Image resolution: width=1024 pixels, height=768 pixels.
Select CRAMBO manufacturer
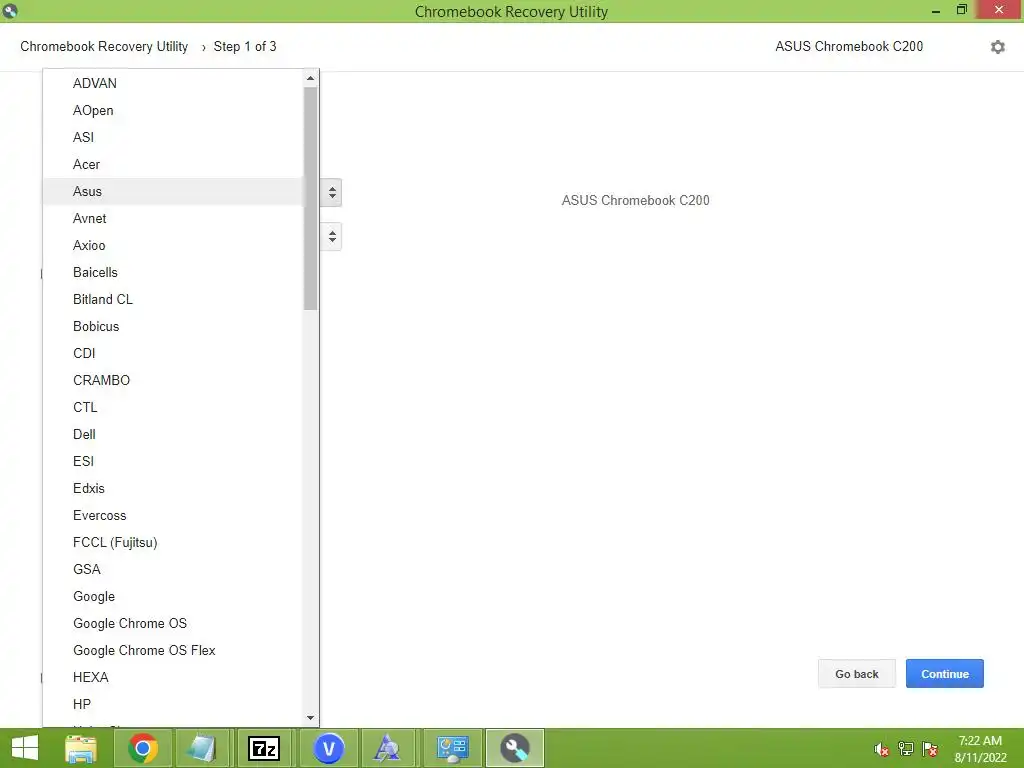click(173, 380)
